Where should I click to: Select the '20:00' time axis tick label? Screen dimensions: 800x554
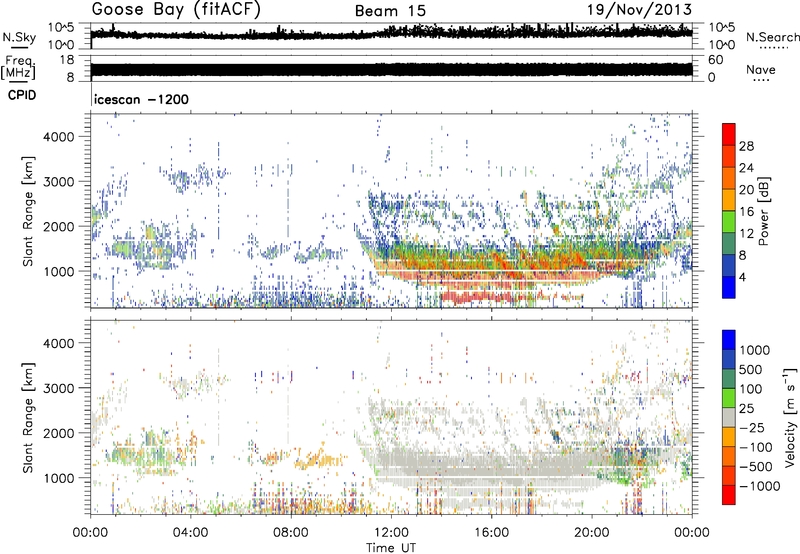(x=592, y=533)
